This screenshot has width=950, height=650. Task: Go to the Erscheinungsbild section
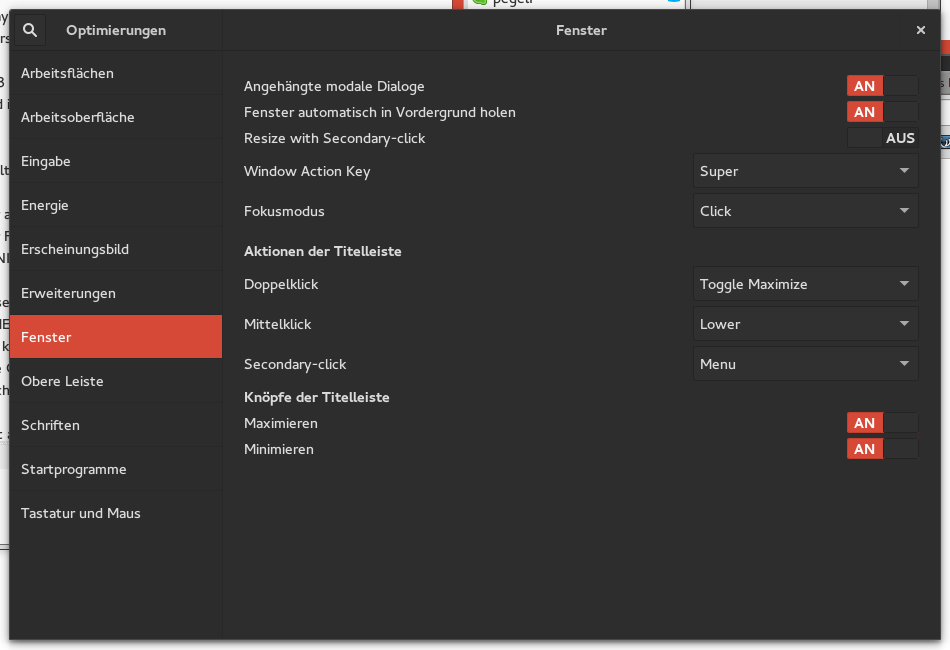(x=75, y=249)
